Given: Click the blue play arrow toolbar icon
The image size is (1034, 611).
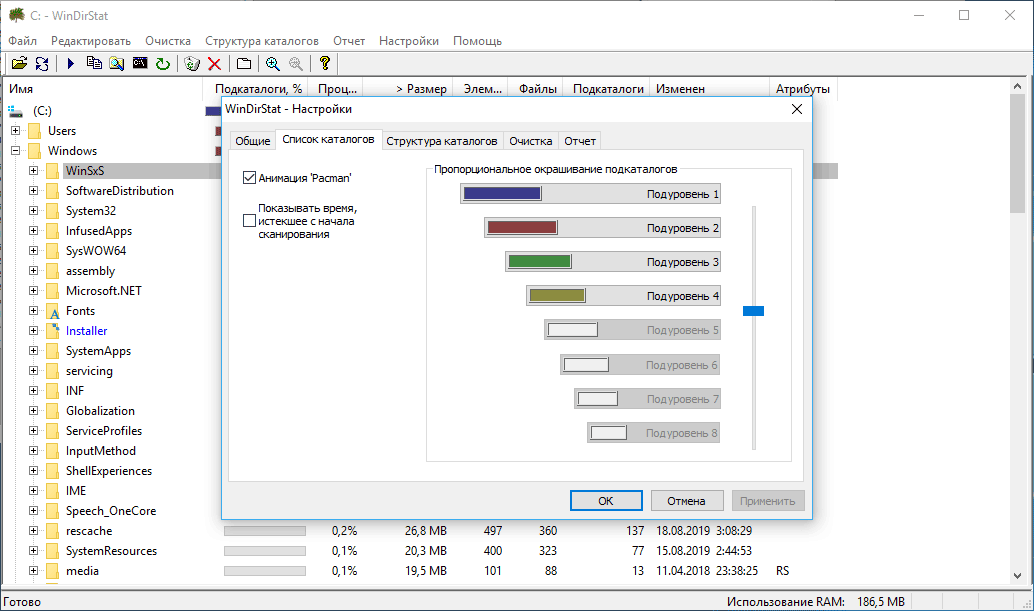Looking at the screenshot, I should [71, 63].
